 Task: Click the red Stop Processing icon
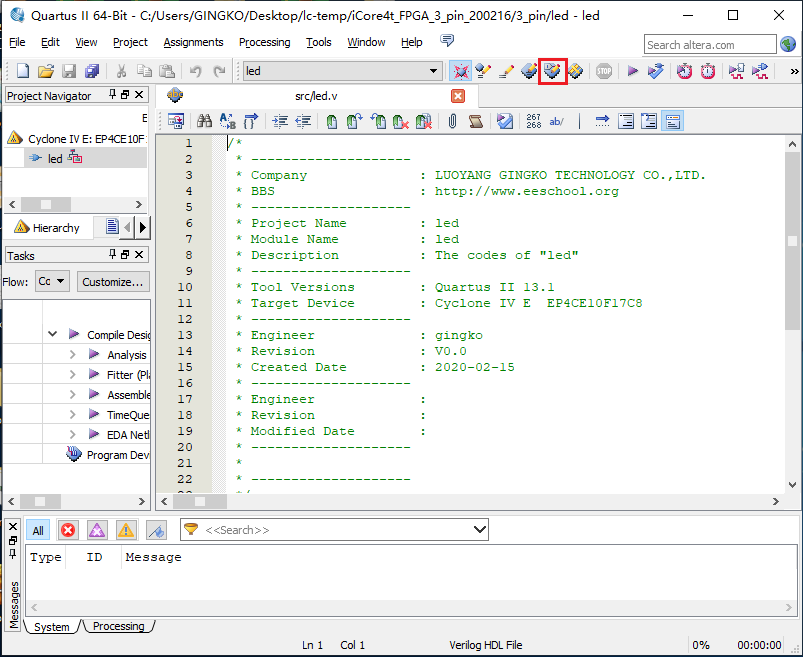coord(604,71)
